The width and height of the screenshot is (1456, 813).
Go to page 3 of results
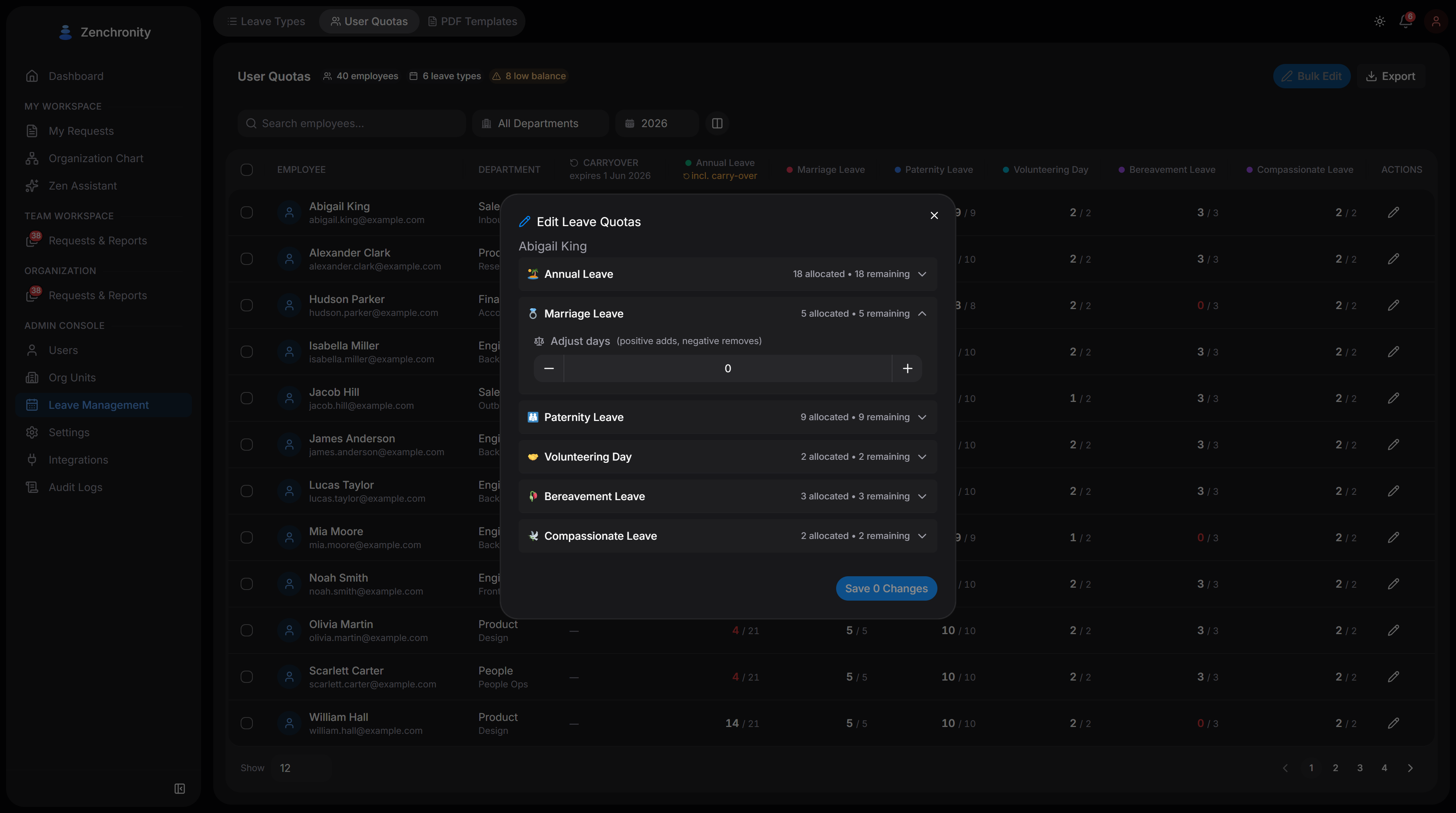[1360, 768]
